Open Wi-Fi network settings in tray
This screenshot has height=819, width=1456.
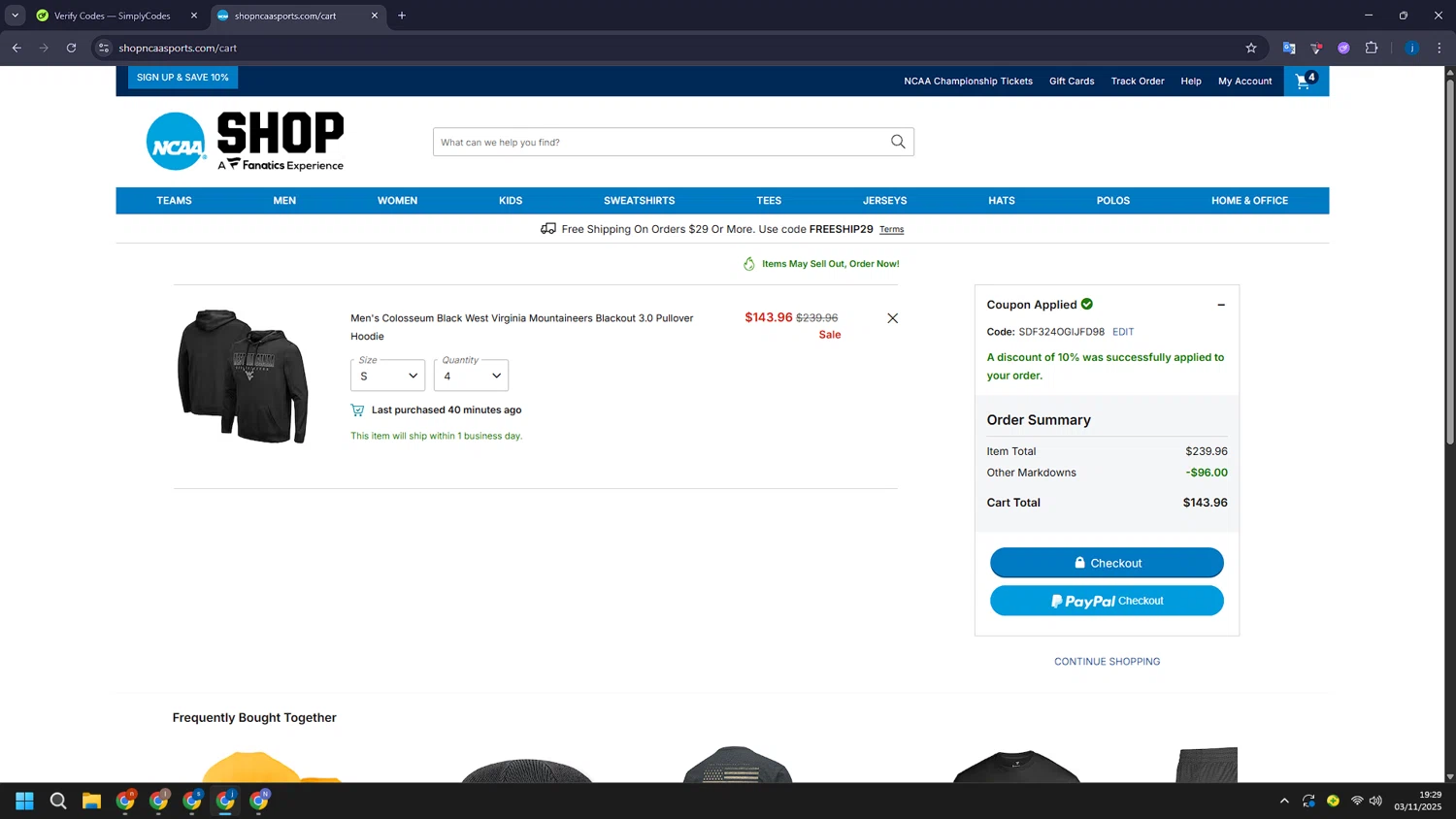click(x=1357, y=801)
